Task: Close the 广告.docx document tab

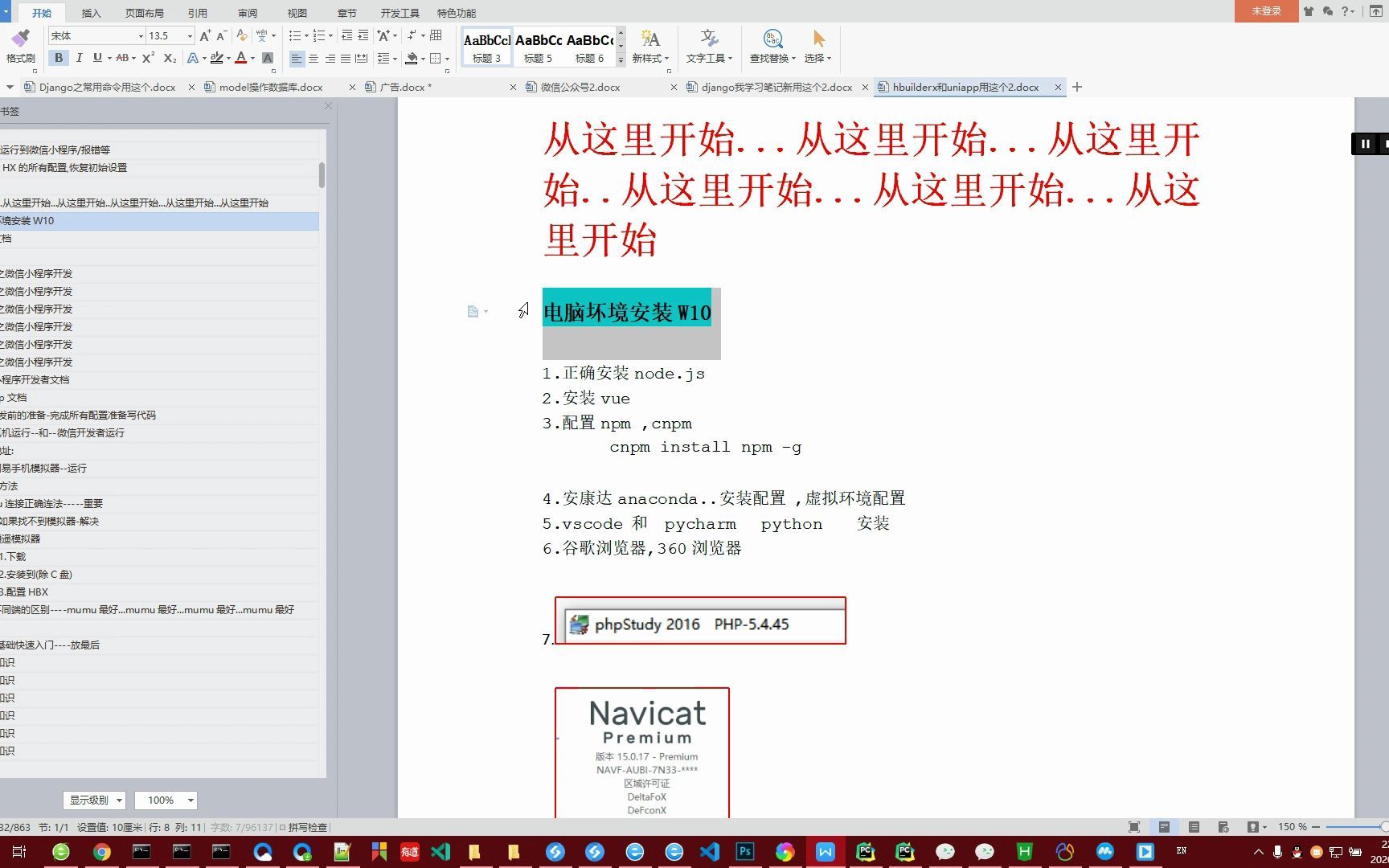Action: [x=513, y=87]
